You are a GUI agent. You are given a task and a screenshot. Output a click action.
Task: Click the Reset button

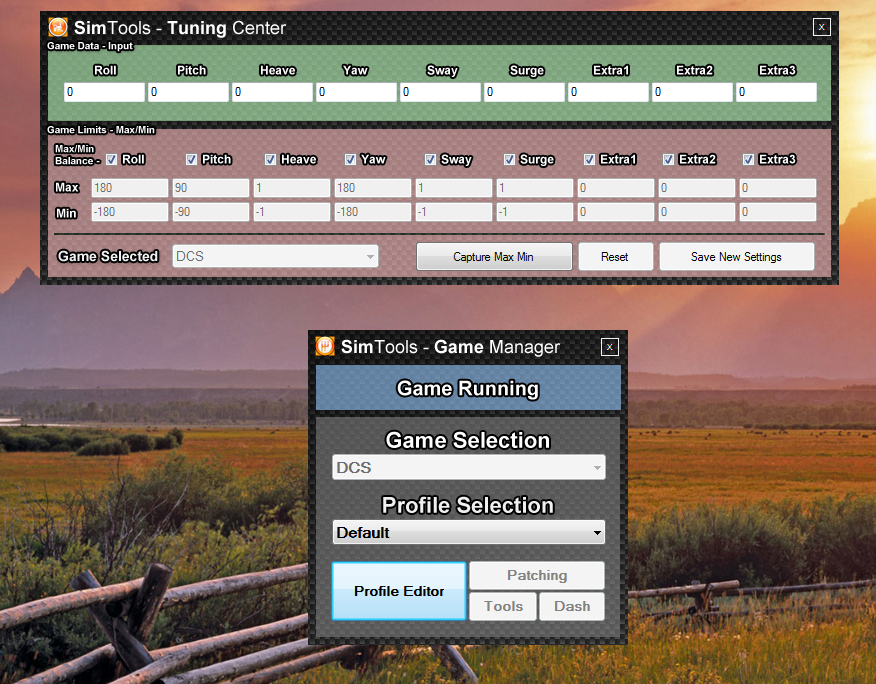615,256
